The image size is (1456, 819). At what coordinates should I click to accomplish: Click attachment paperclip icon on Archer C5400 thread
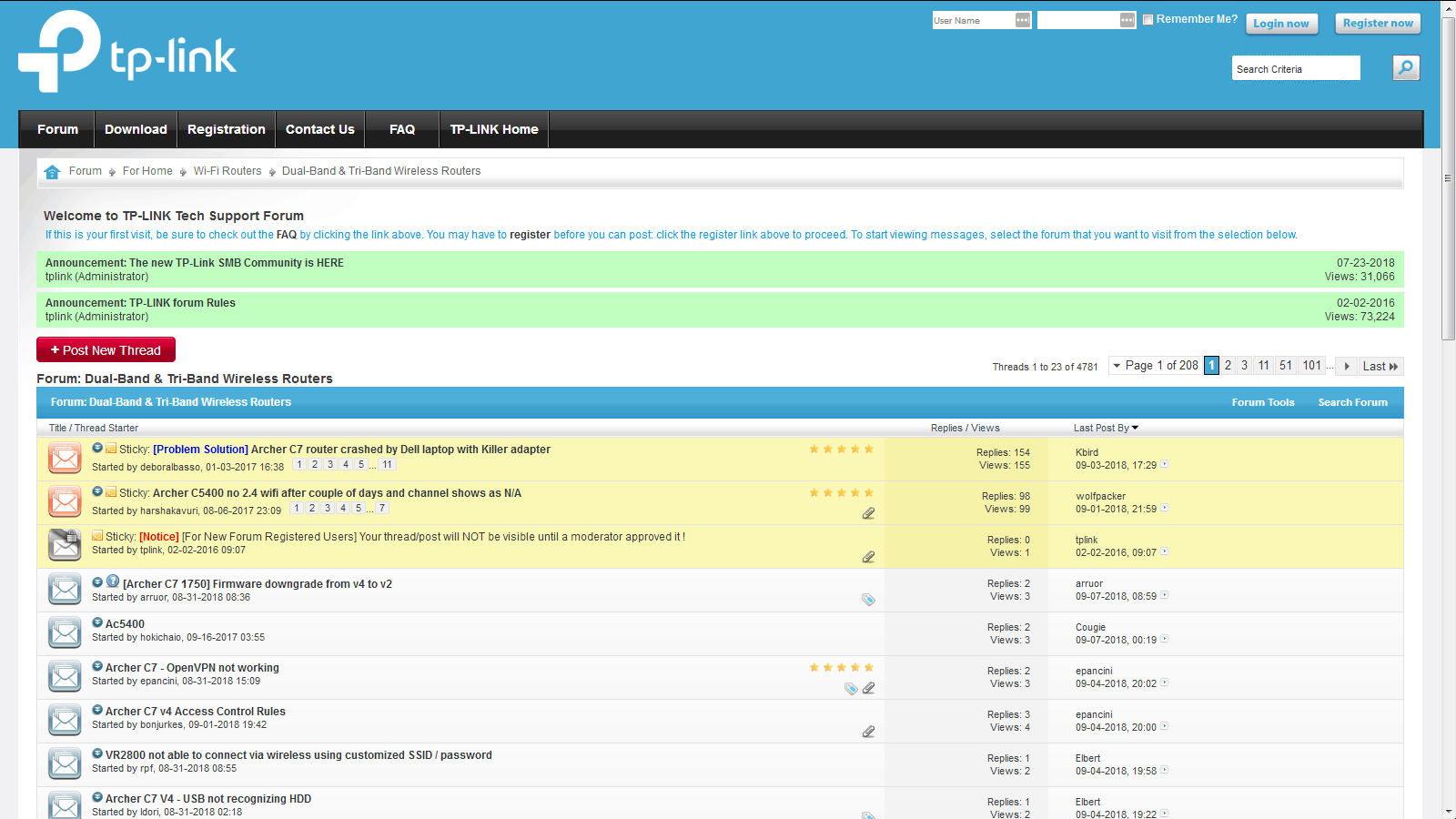[868, 513]
